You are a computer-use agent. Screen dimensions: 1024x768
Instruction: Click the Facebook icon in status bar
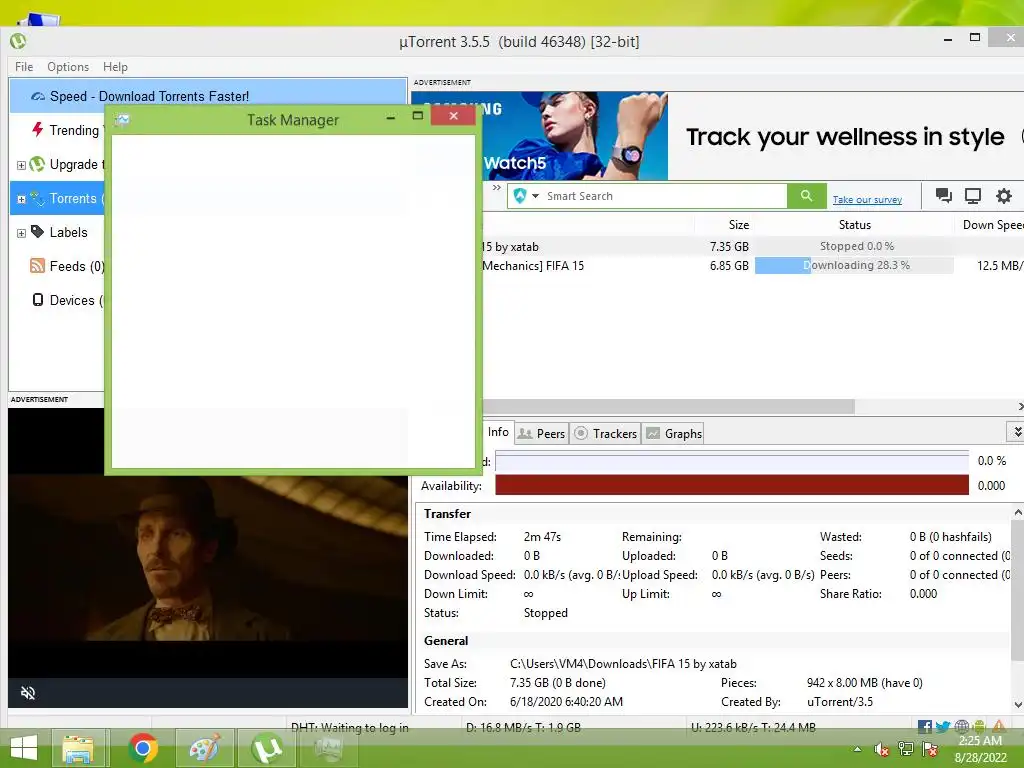pyautogui.click(x=924, y=727)
